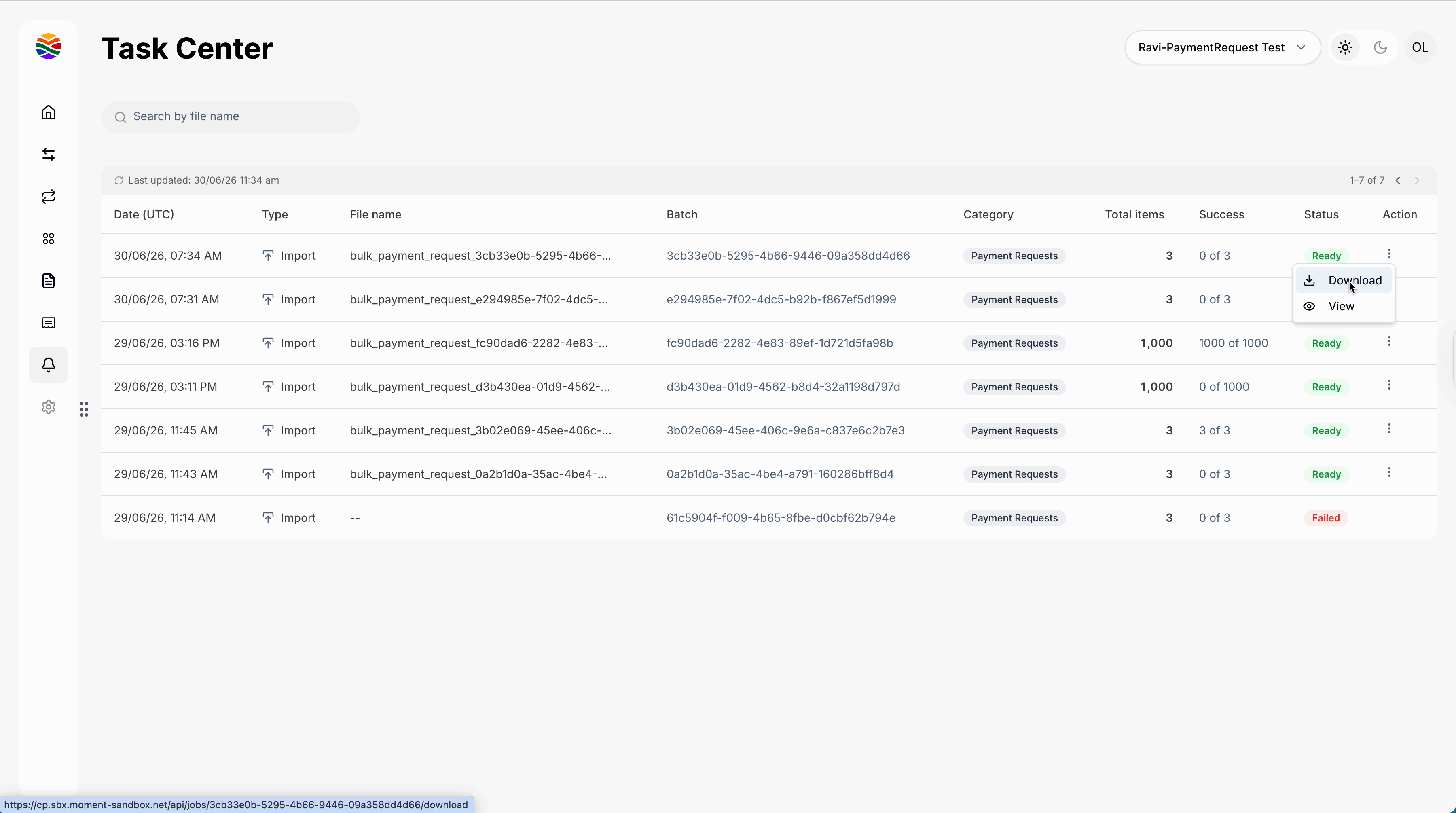Click the '3 of 3' success value
This screenshot has height=813, width=1456.
(1214, 430)
